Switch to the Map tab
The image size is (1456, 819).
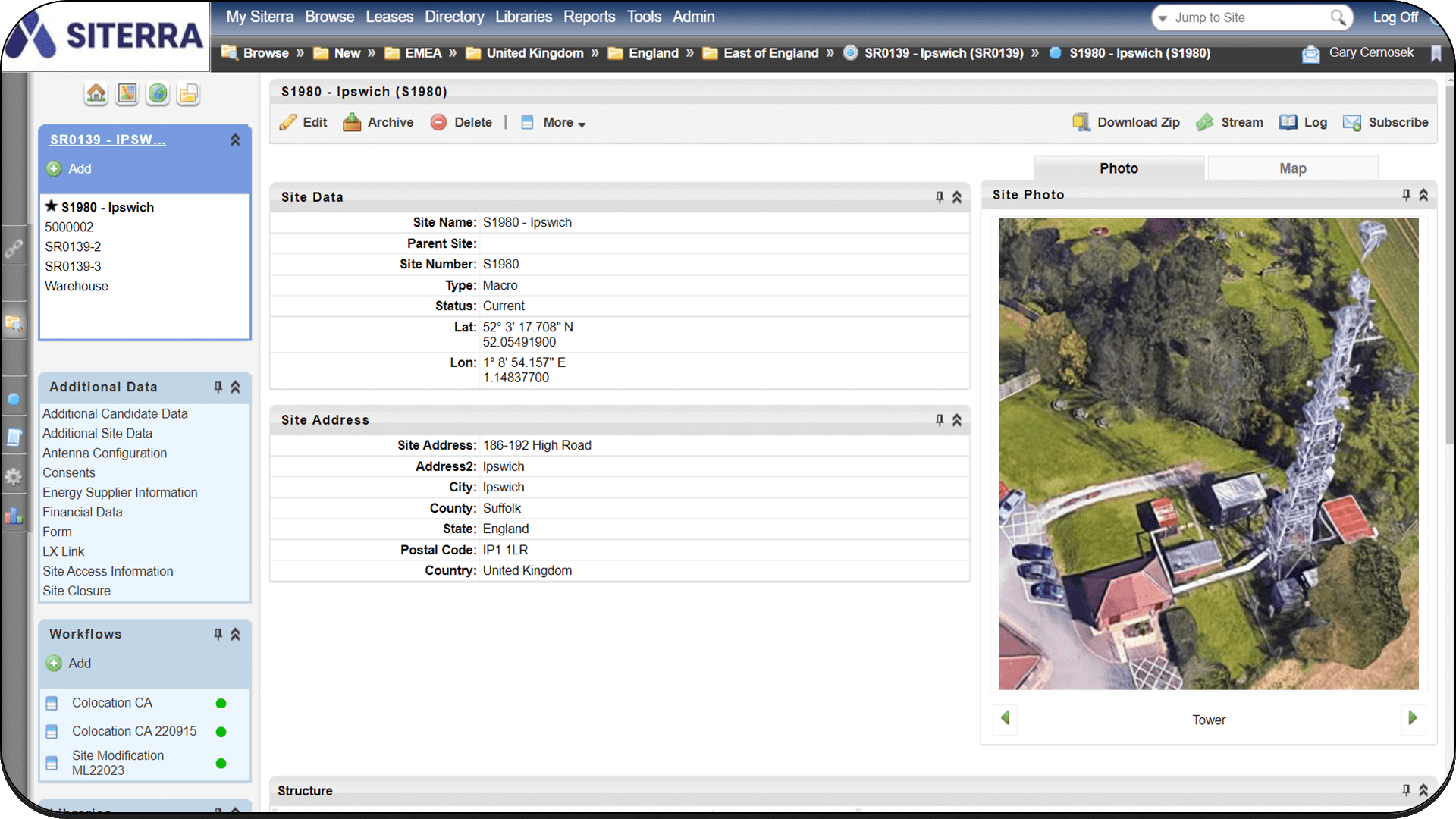tap(1292, 168)
